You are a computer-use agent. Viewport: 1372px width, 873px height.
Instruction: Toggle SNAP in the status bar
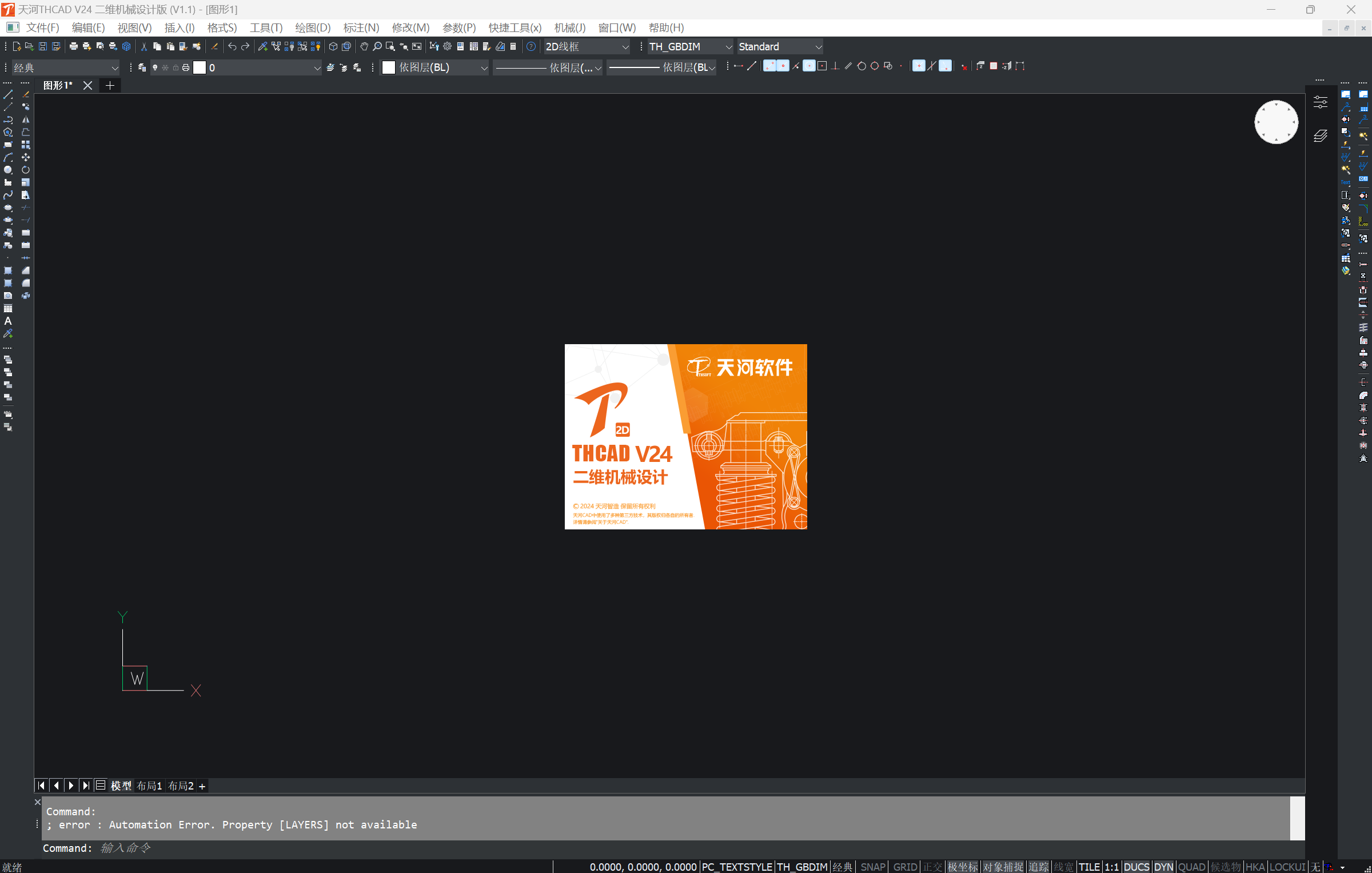click(873, 867)
